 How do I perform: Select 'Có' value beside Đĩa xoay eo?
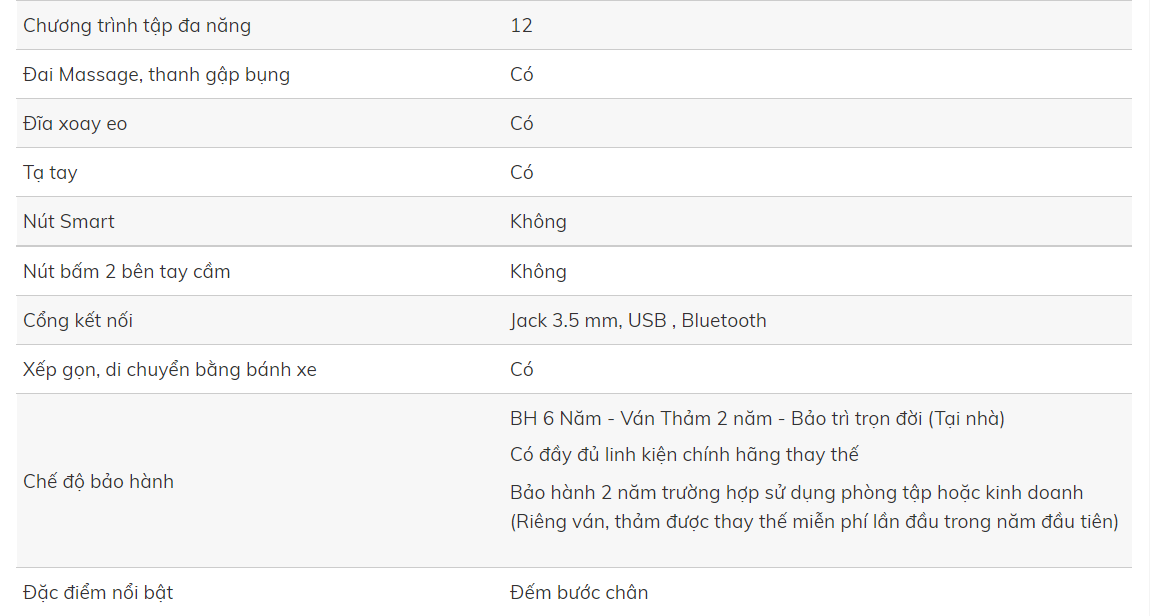click(521, 123)
